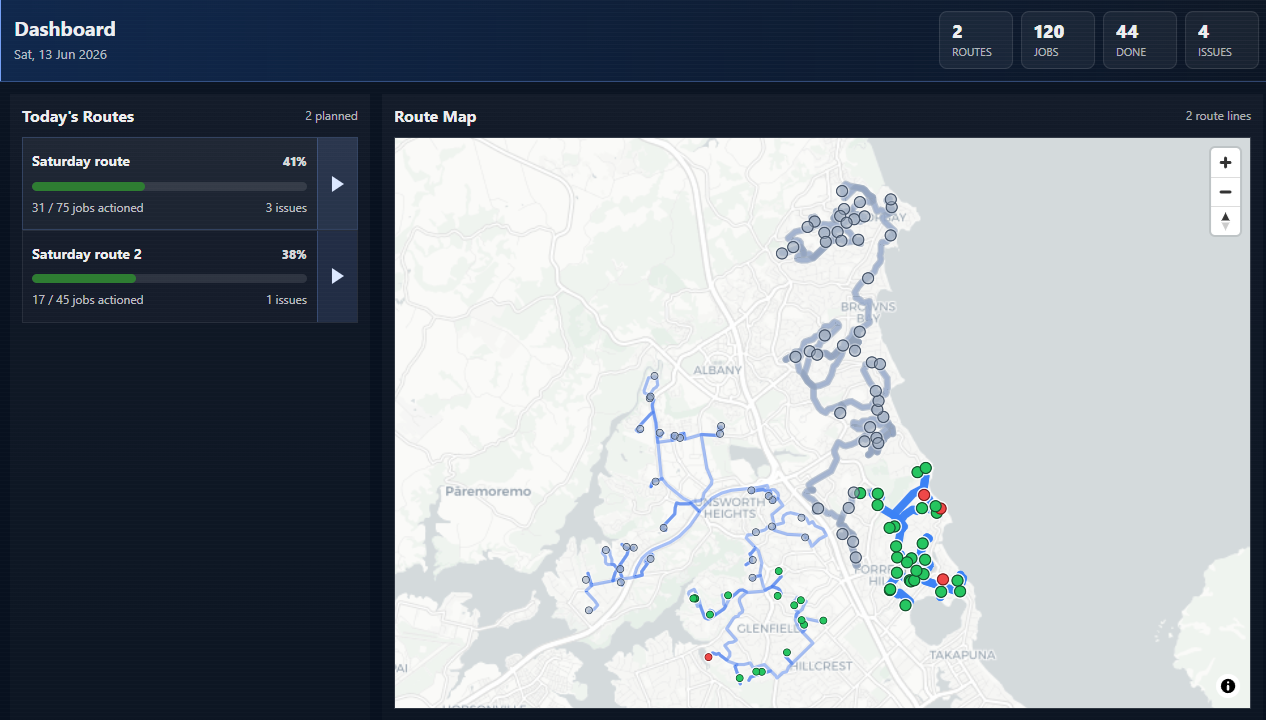This screenshot has height=720, width=1266.
Task: Select the Routes count stat card
Action: point(975,40)
